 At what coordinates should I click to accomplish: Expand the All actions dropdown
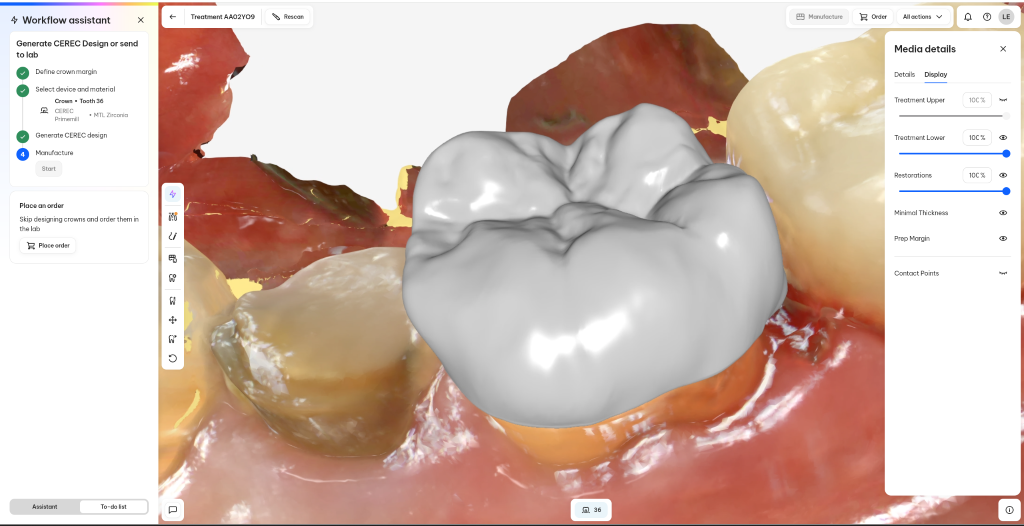point(922,17)
